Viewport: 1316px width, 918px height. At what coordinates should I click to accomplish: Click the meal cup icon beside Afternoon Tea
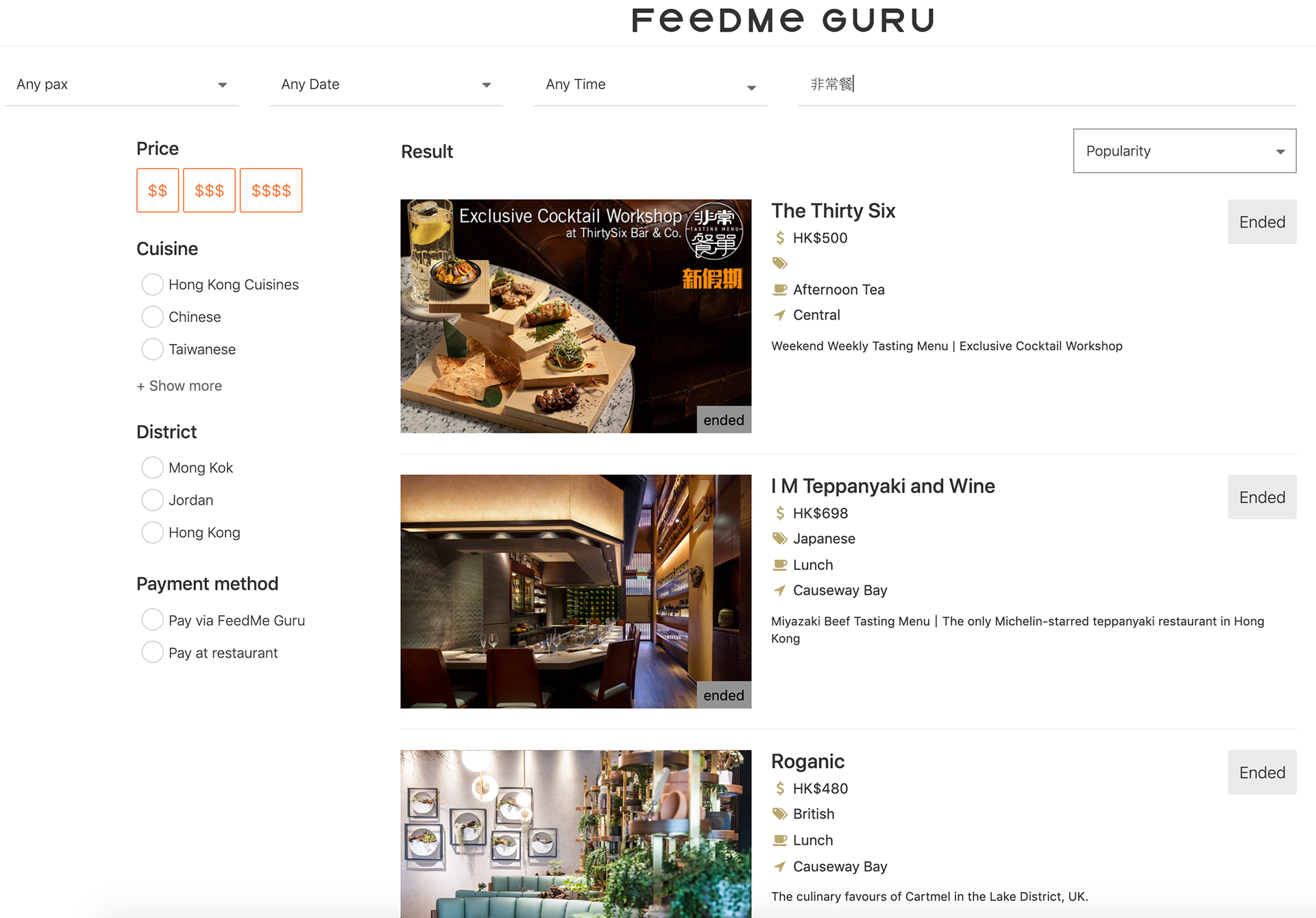780,290
